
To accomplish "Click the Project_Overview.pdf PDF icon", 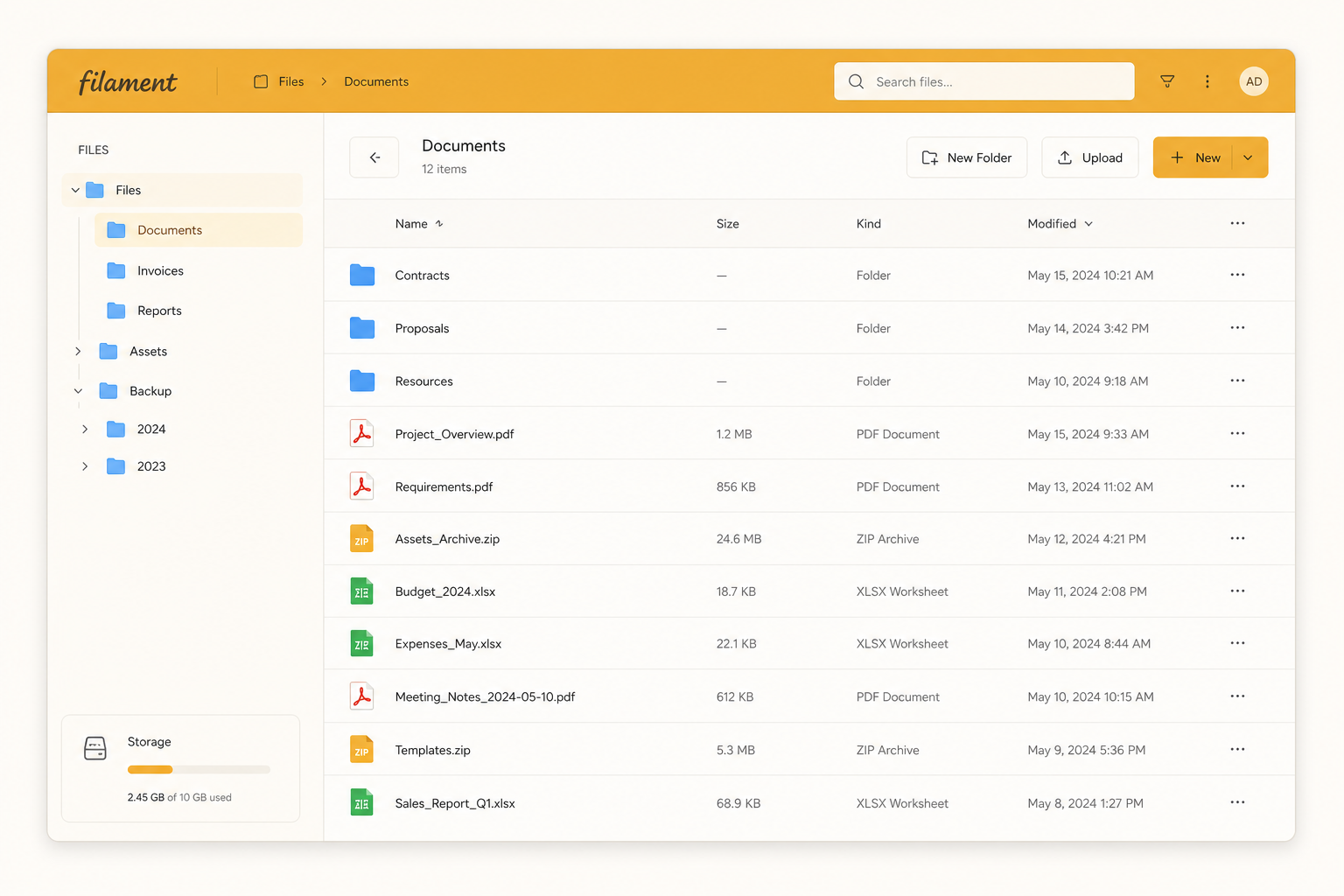I will click(x=362, y=433).
